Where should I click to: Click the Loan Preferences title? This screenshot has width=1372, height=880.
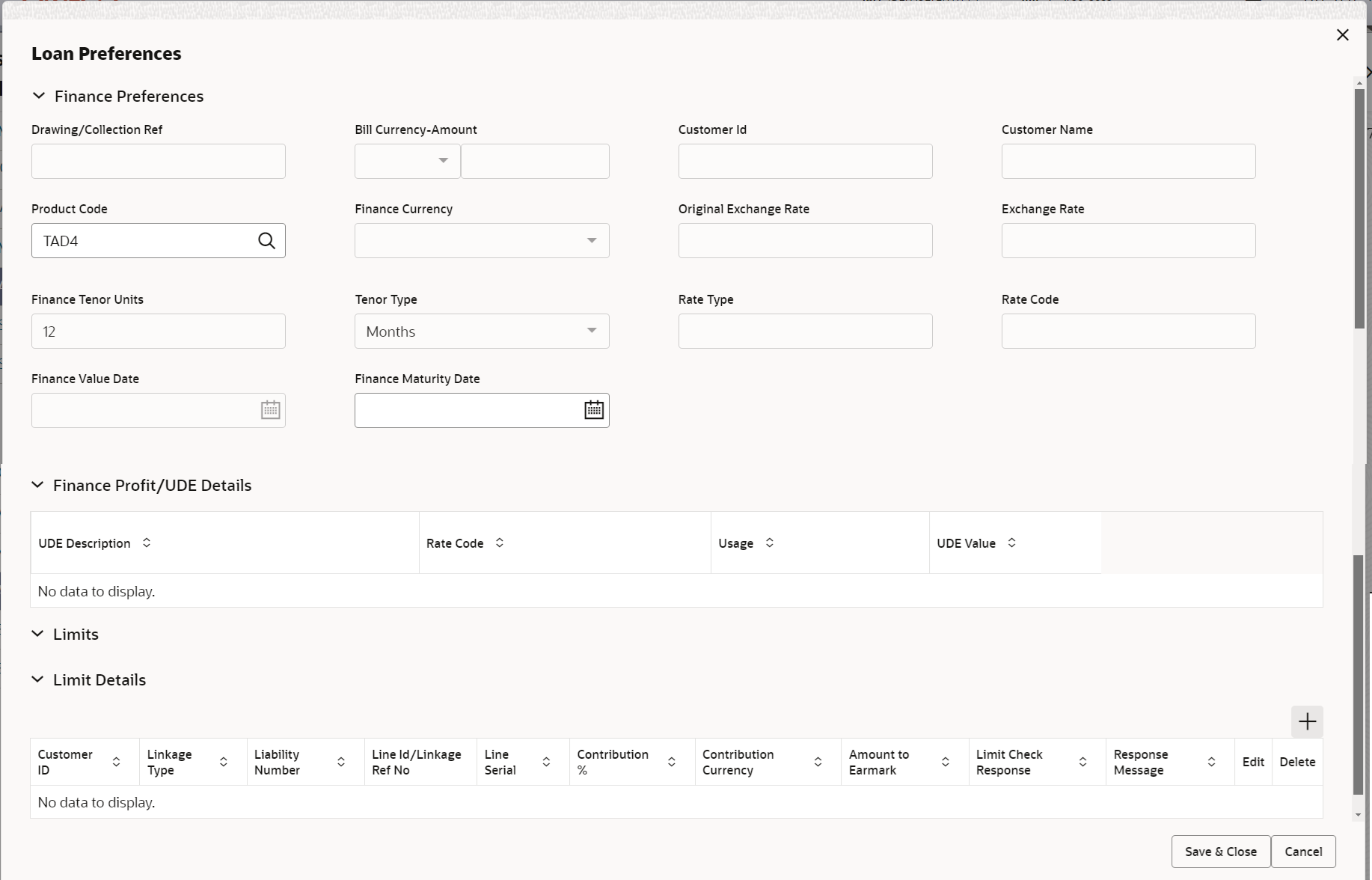(106, 53)
